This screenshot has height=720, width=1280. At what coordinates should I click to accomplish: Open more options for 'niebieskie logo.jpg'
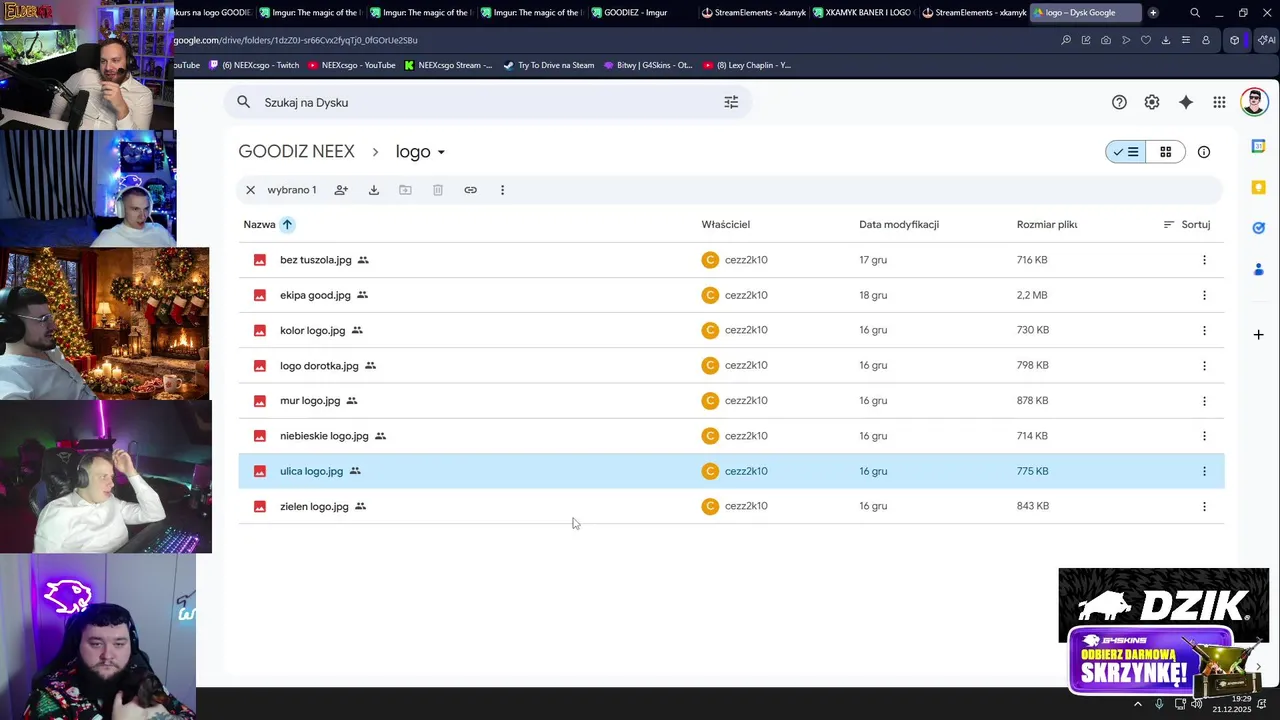(x=1204, y=436)
